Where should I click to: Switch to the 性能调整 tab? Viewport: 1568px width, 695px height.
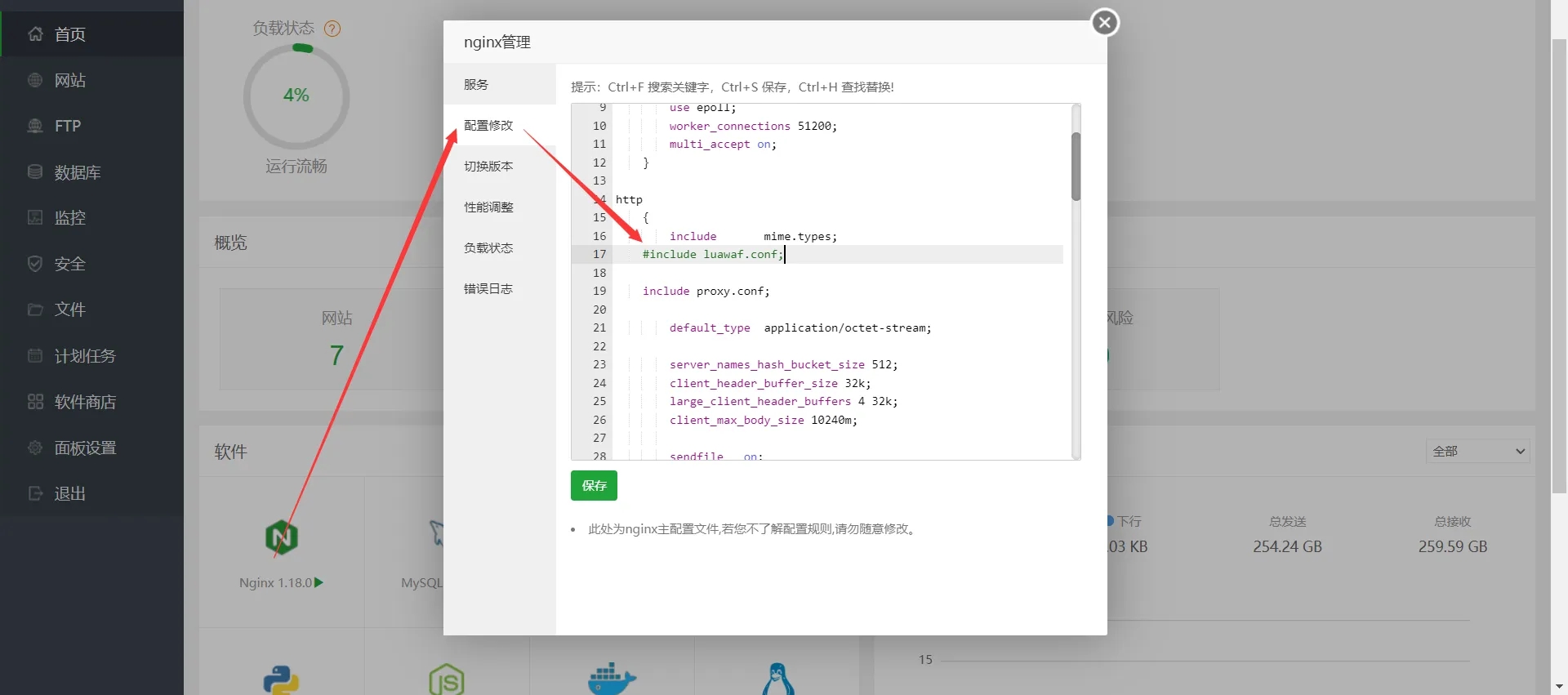coord(500,207)
